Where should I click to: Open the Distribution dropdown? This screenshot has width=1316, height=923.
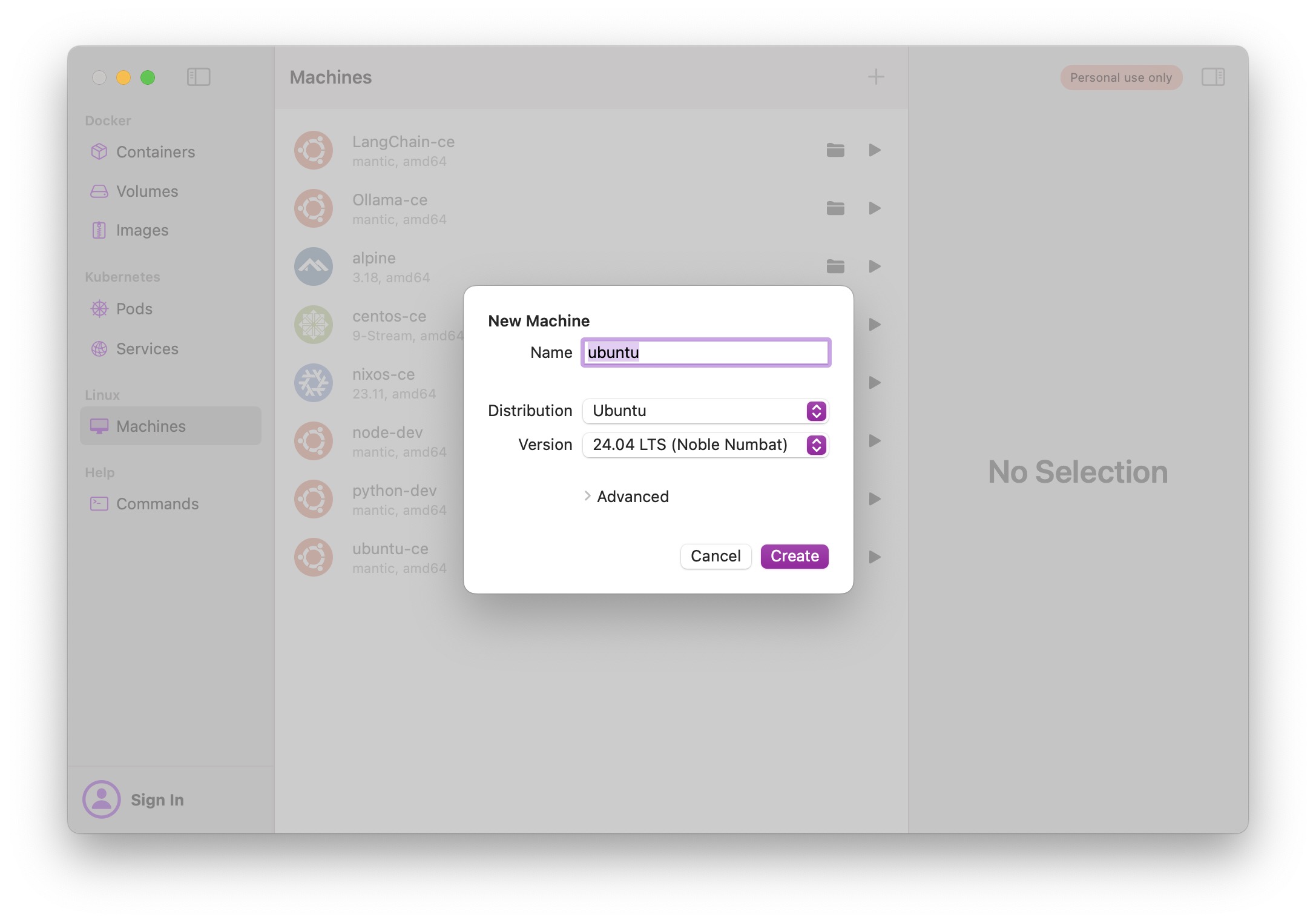click(x=706, y=411)
